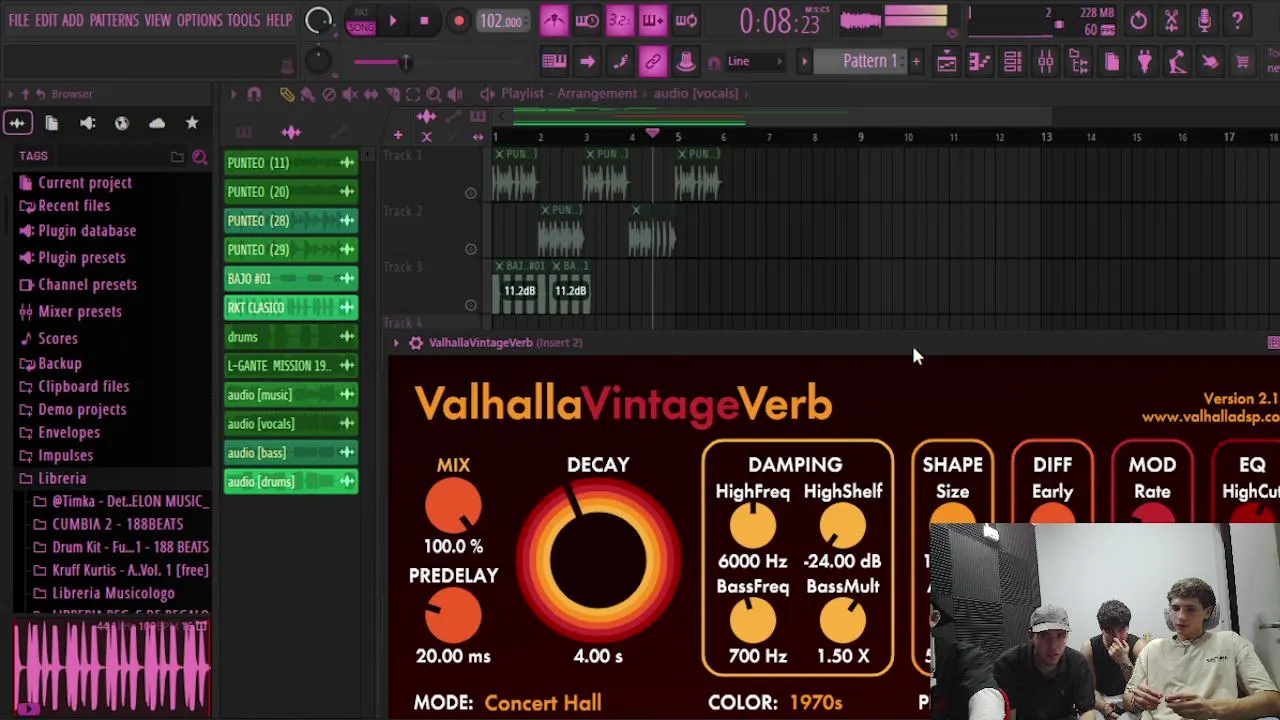Select the PUNTEO (11) audio clip
Viewport: 1280px width, 720px height.
point(290,163)
